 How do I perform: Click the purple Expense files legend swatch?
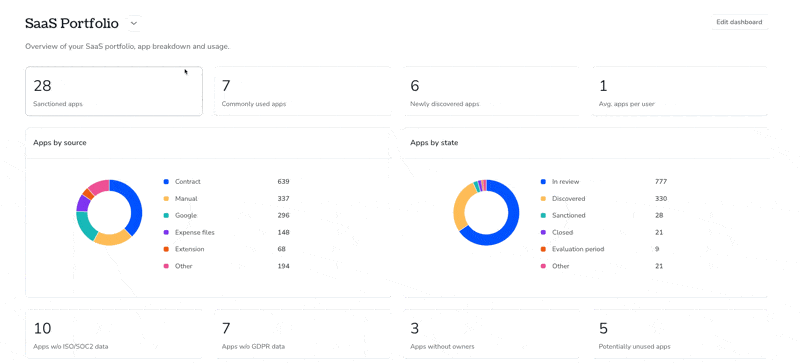166,232
